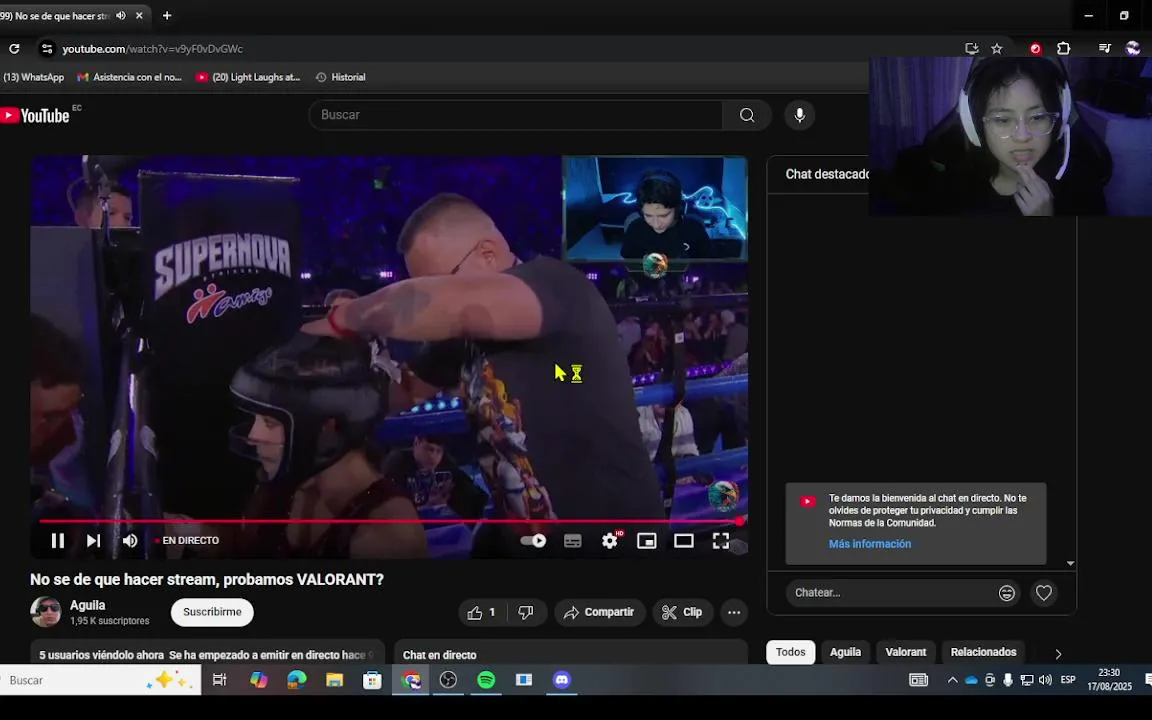Open the chat emoji picker
The height and width of the screenshot is (720, 1152).
coord(1007,592)
